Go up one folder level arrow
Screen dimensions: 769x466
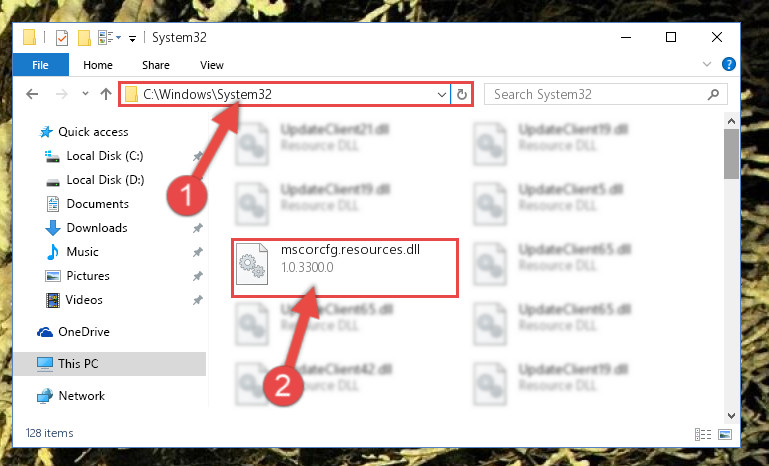(106, 94)
